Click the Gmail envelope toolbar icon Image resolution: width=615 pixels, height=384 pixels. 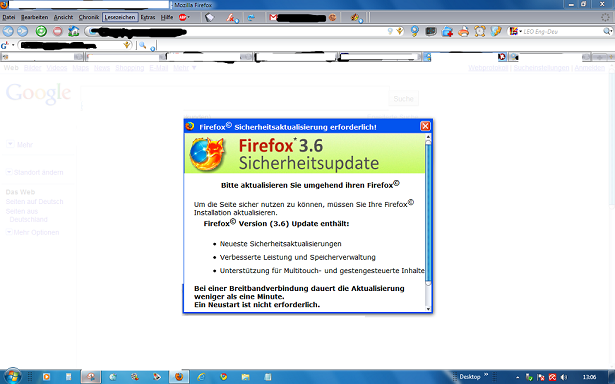coord(273,17)
